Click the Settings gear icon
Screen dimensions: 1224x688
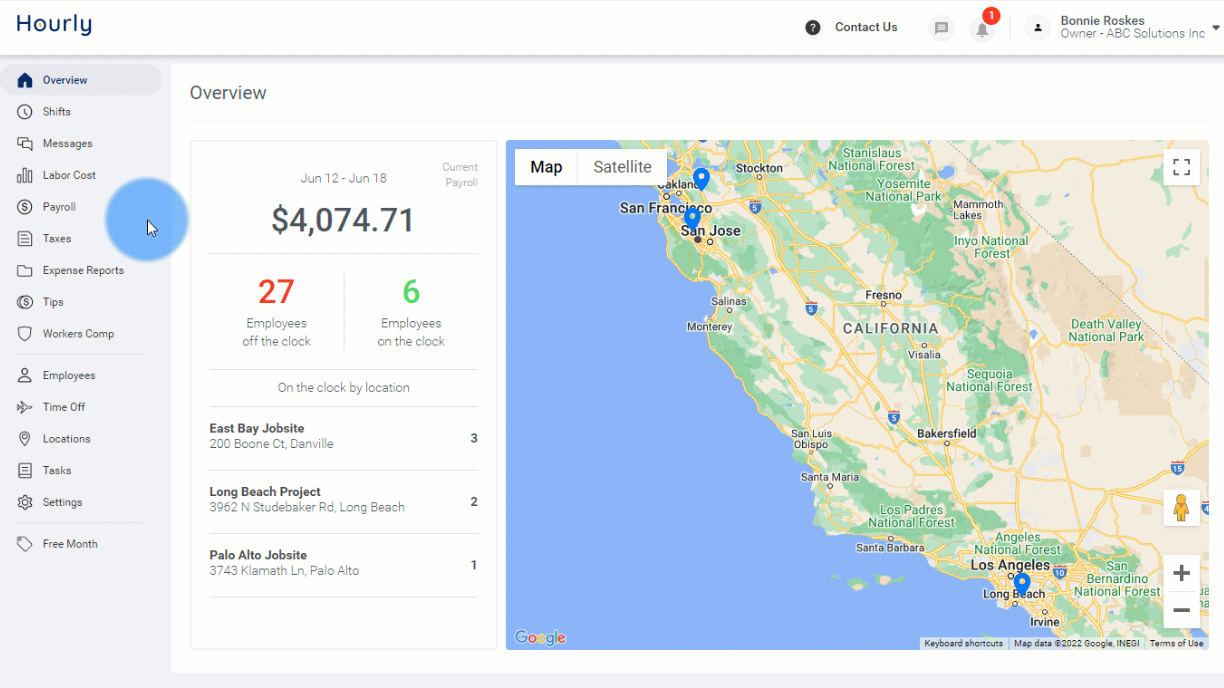[x=25, y=503]
